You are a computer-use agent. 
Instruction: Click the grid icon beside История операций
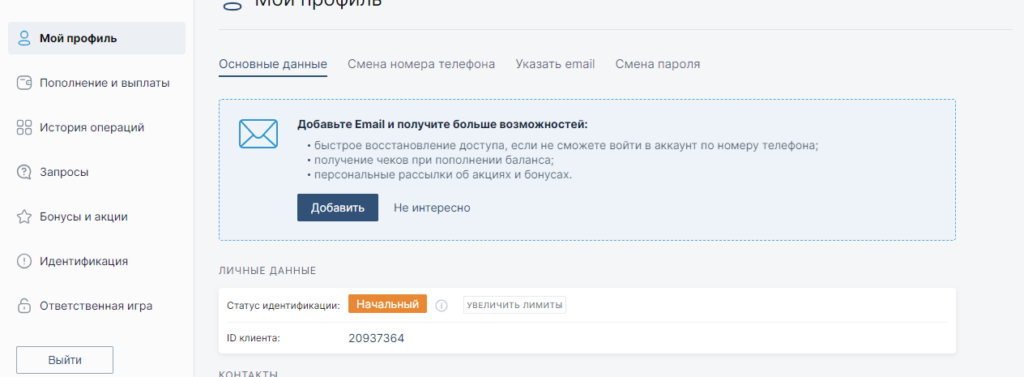pyautogui.click(x=24, y=127)
